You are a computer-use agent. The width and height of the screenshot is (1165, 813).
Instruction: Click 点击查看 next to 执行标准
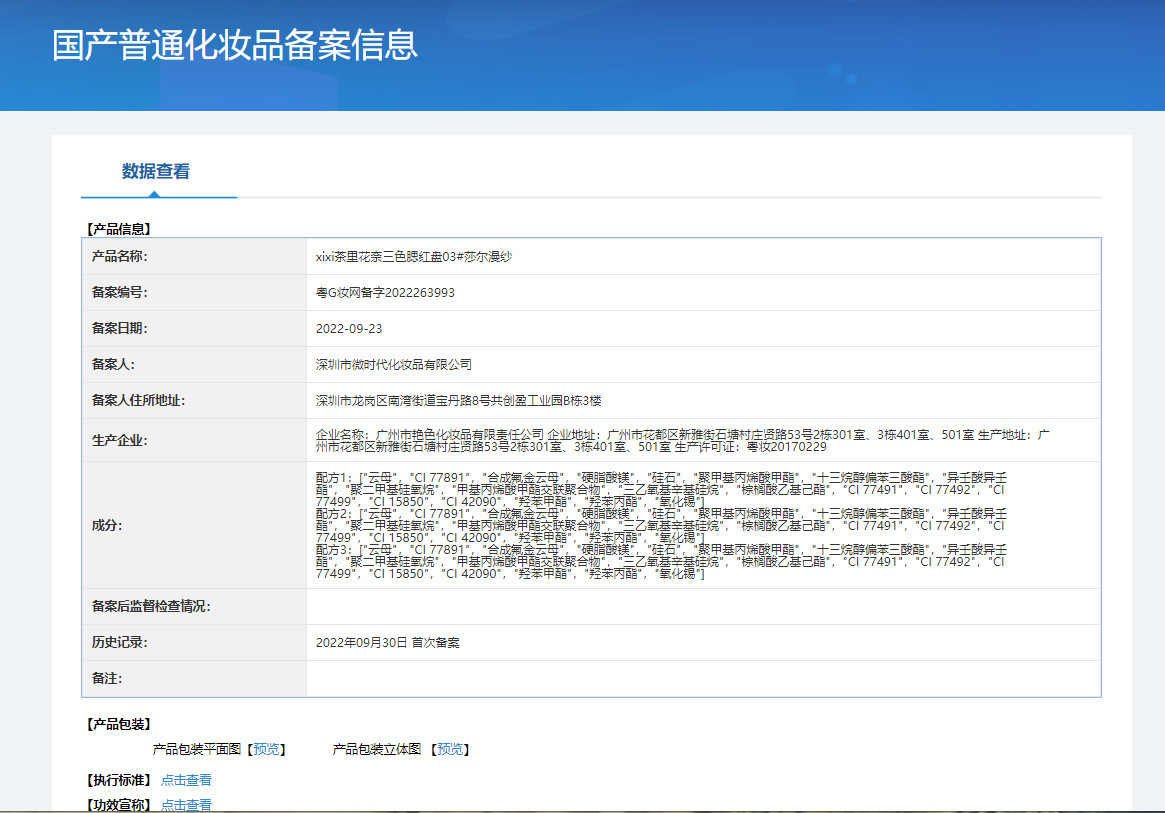click(186, 780)
